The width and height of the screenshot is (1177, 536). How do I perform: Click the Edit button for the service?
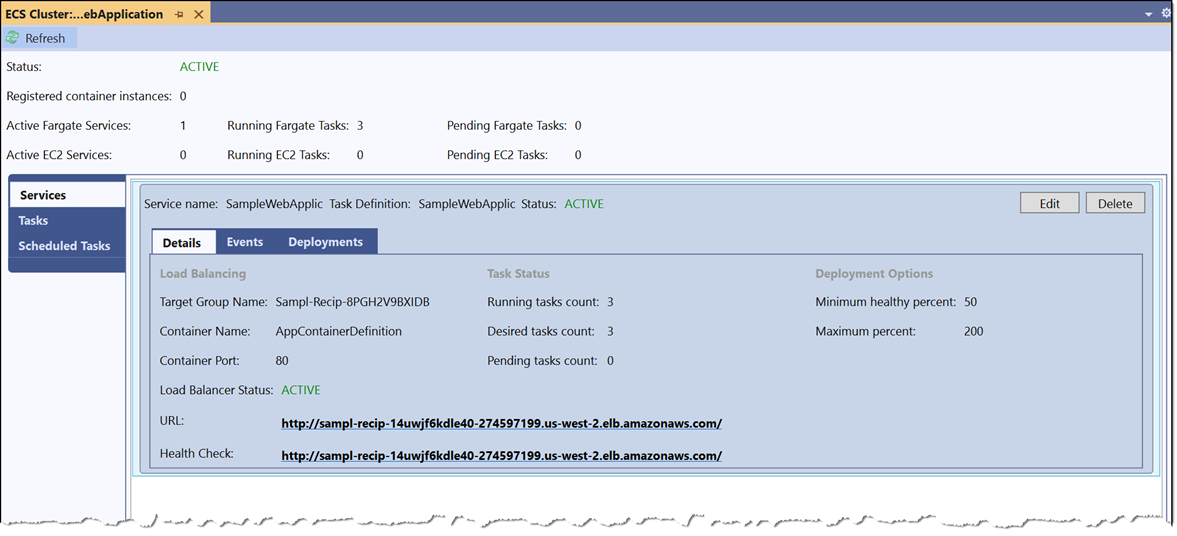pyautogui.click(x=1049, y=203)
